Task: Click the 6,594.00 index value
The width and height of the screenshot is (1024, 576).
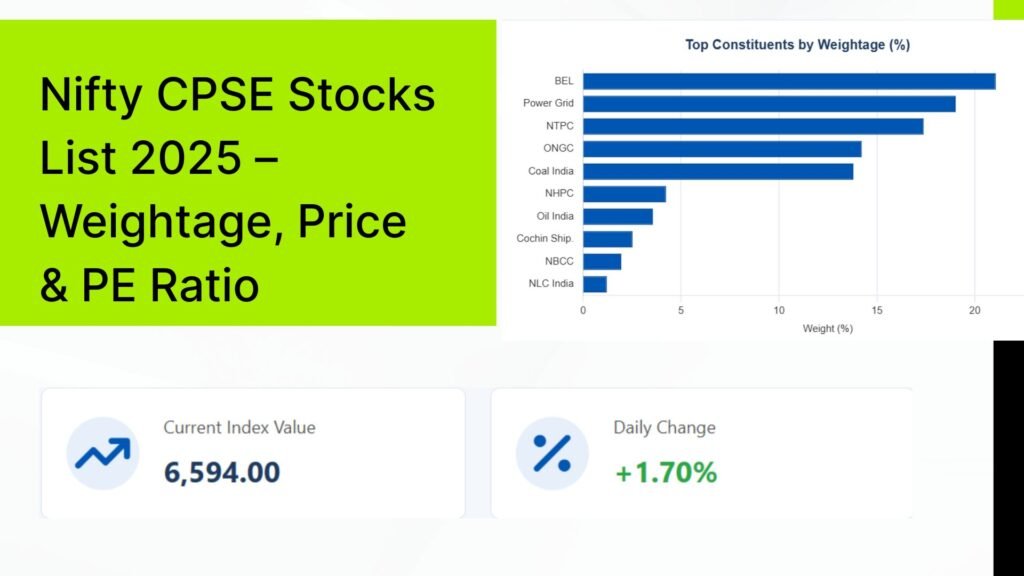Action: tap(222, 472)
